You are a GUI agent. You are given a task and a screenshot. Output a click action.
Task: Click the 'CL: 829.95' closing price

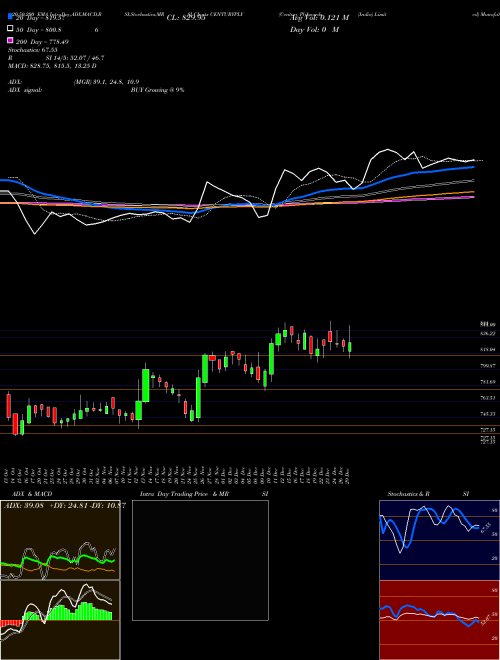[x=186, y=18]
